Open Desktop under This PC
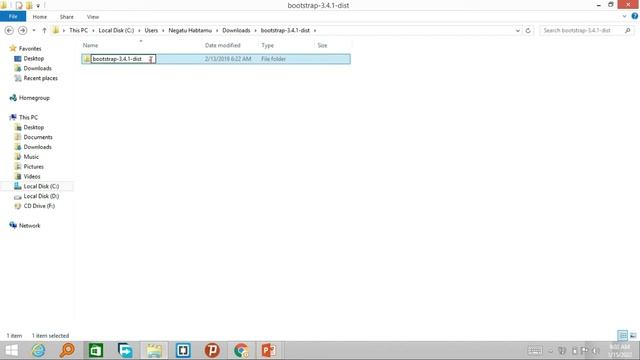This screenshot has height=360, width=640. point(34,127)
